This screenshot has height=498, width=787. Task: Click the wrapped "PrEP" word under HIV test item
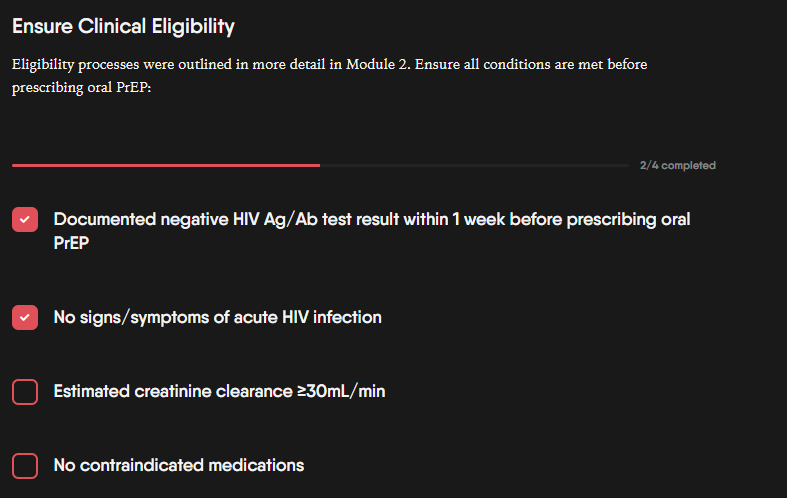click(x=70, y=242)
